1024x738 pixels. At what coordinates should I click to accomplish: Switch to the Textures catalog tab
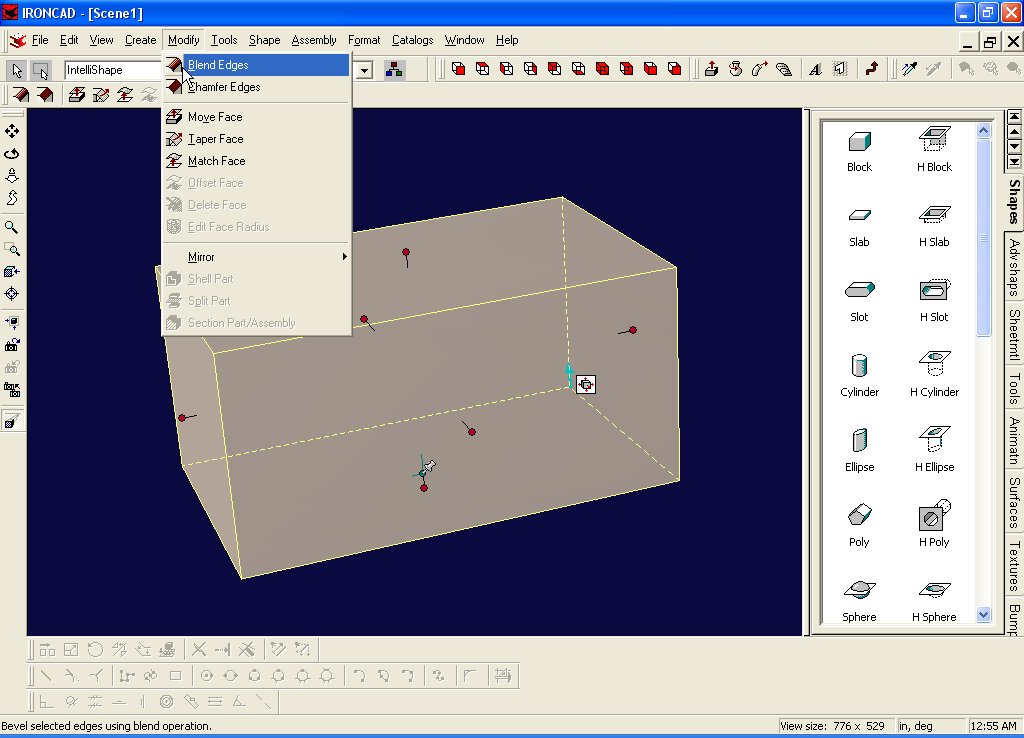[1014, 566]
